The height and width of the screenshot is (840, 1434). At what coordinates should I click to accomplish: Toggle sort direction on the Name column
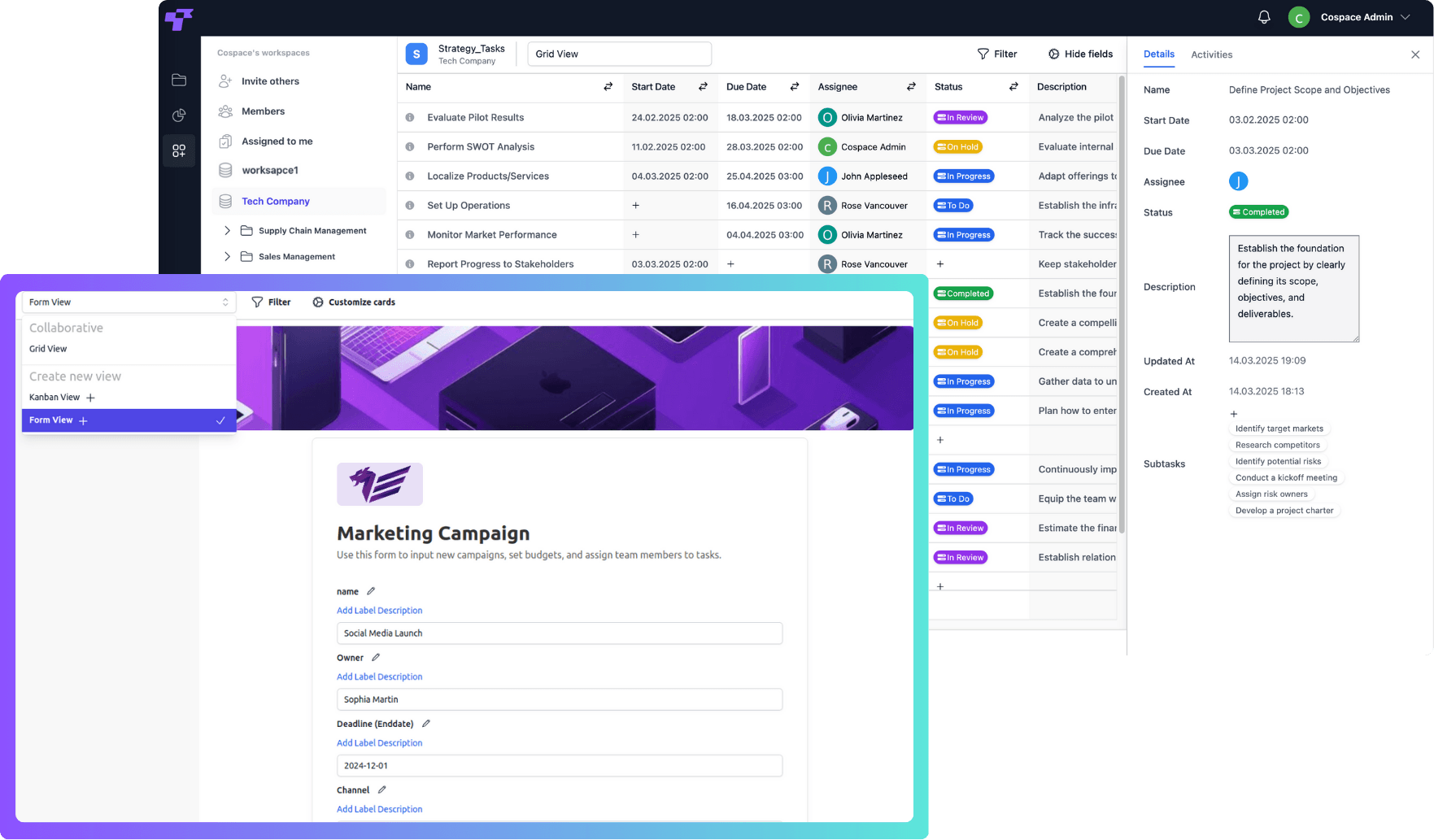click(607, 87)
